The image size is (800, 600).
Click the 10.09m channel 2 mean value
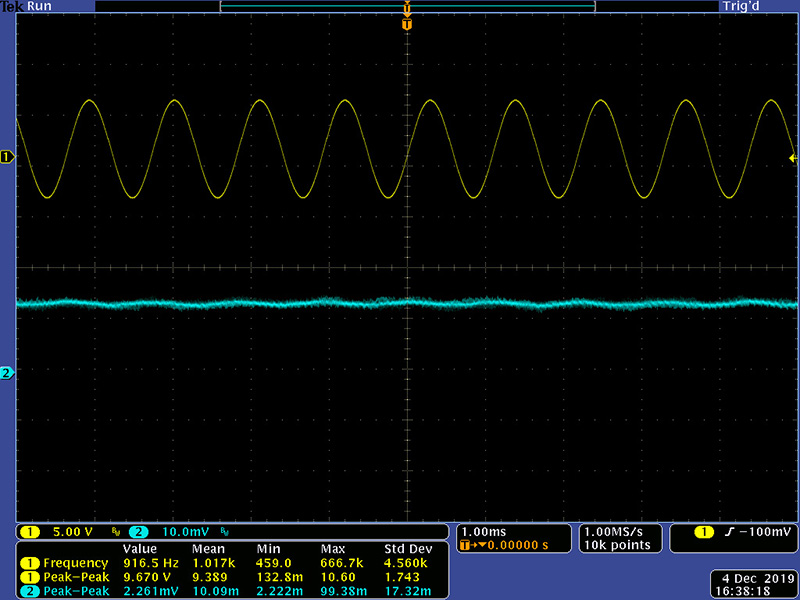tap(215, 591)
